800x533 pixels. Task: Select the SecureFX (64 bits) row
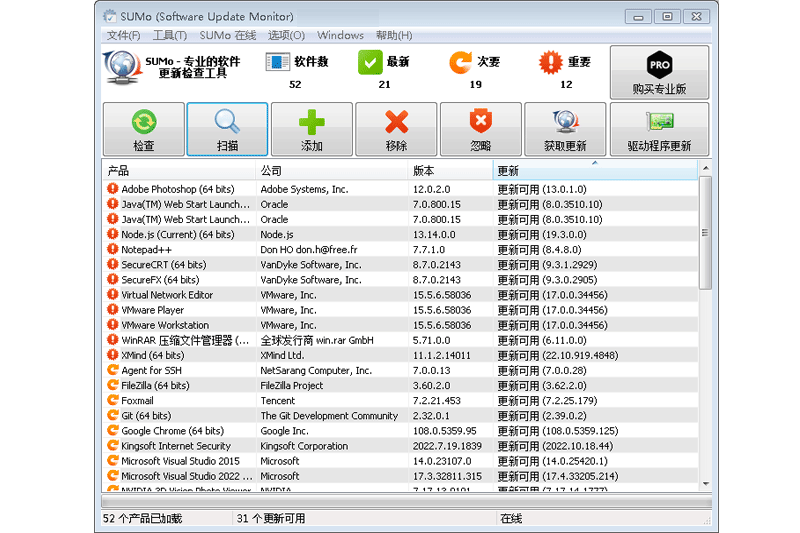(x=400, y=280)
